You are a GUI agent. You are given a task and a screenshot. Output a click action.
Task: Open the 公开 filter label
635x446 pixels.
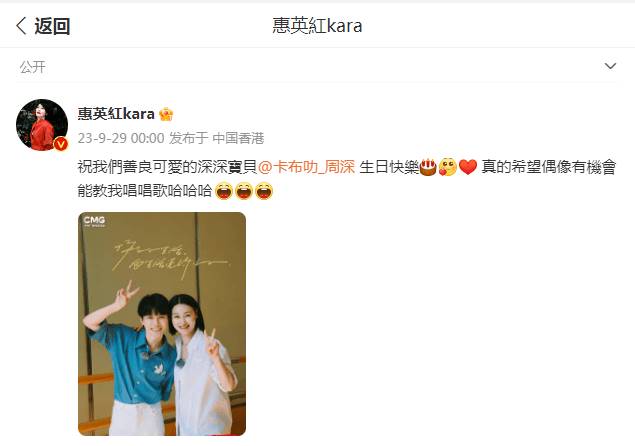(32, 67)
